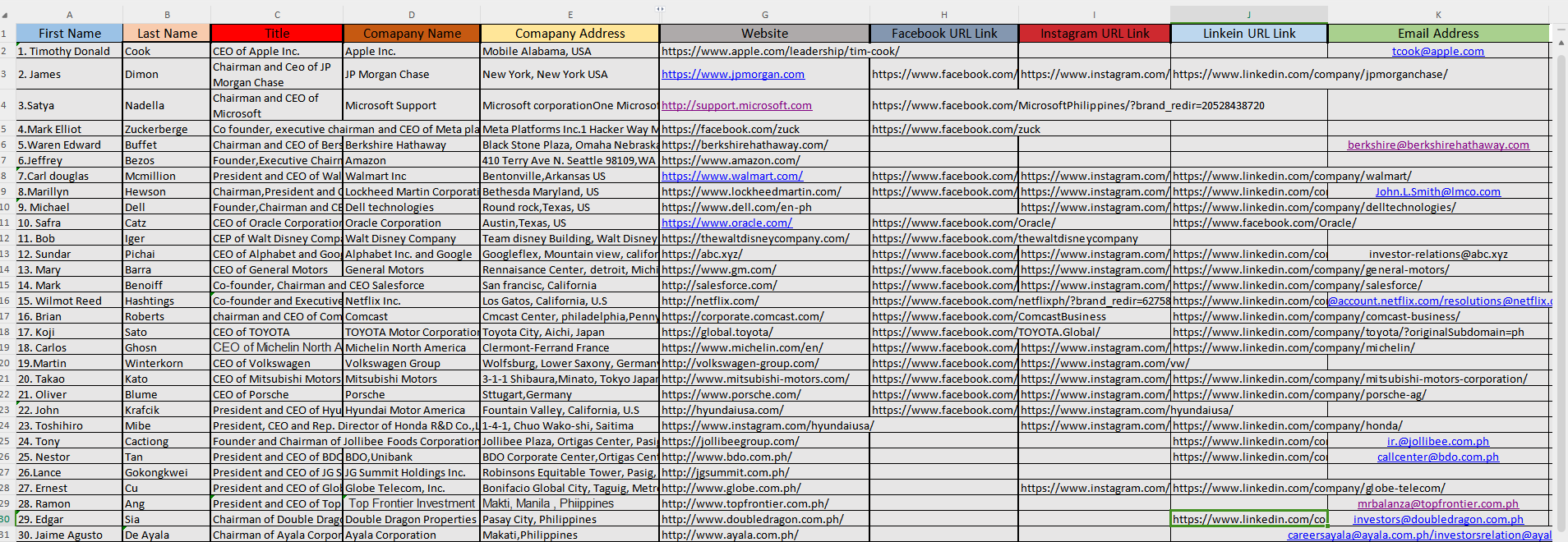This screenshot has width=1568, height=542.
Task: Open the https://www.walmart.com/ link
Action: [x=732, y=176]
